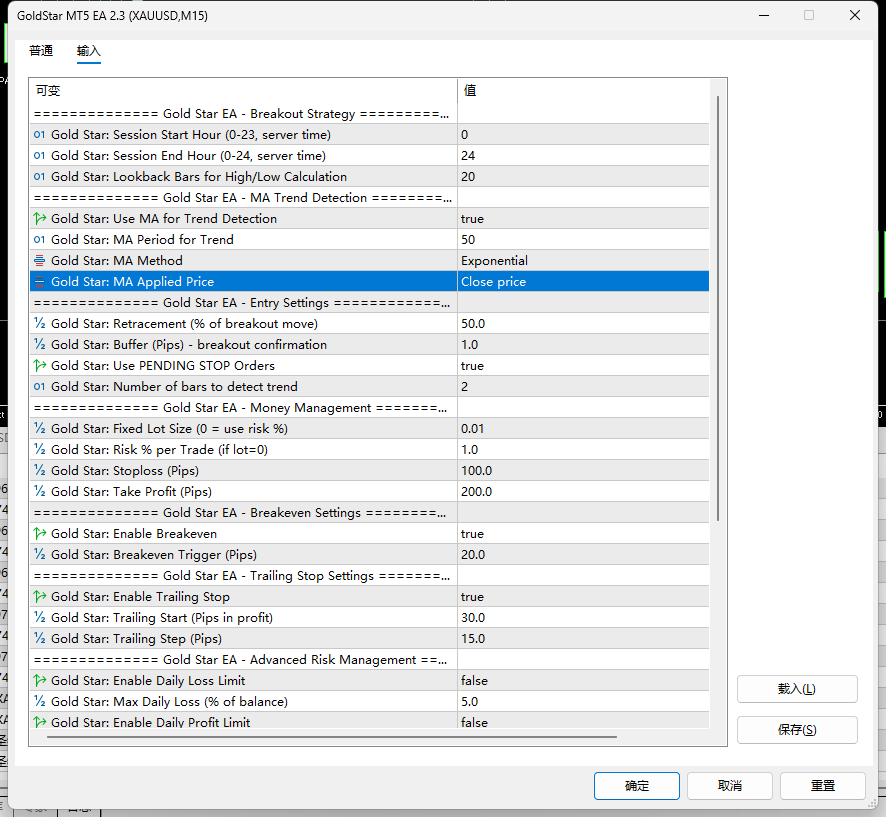
Task: Open the MA Method Exponential dropdown
Action: tap(583, 260)
